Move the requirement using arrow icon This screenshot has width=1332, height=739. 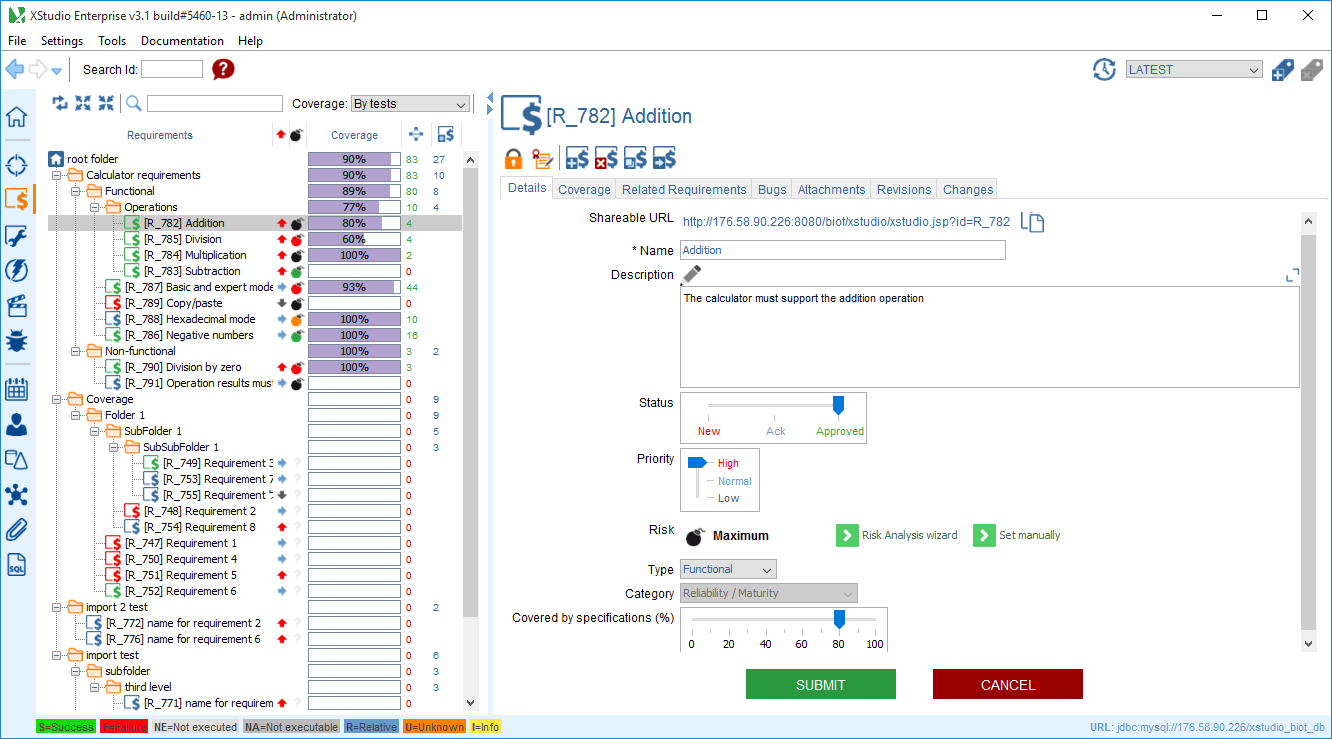664,158
